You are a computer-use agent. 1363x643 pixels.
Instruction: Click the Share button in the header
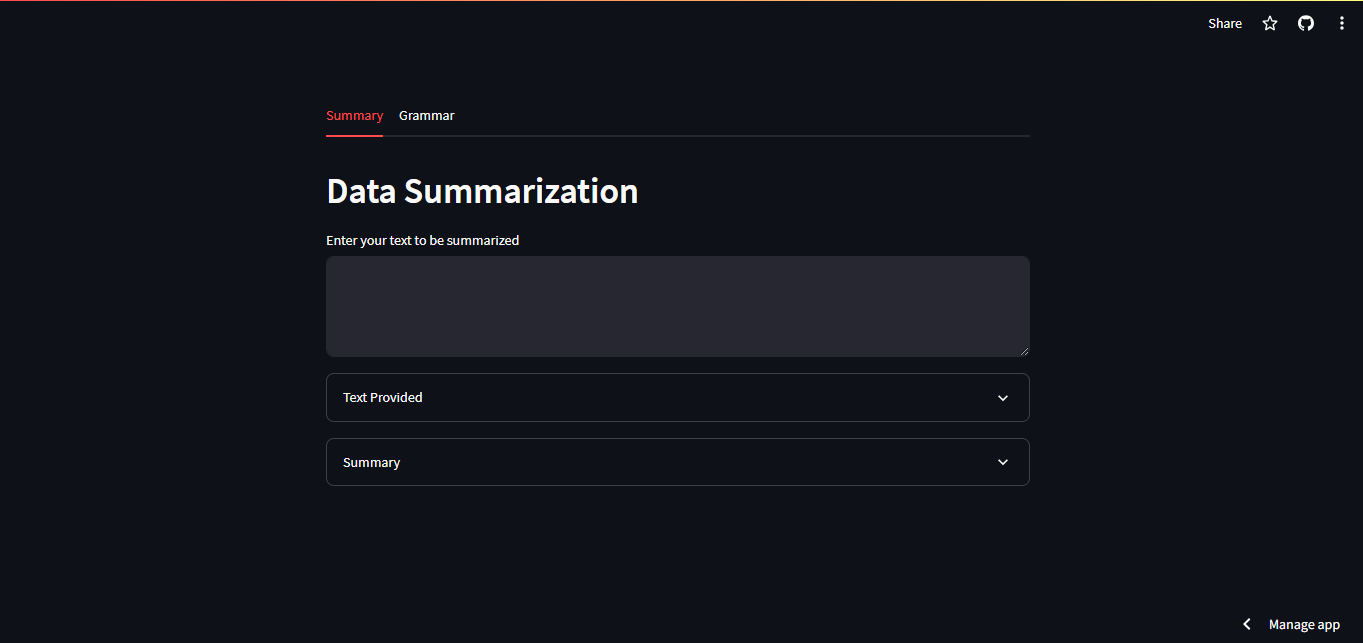tap(1224, 23)
